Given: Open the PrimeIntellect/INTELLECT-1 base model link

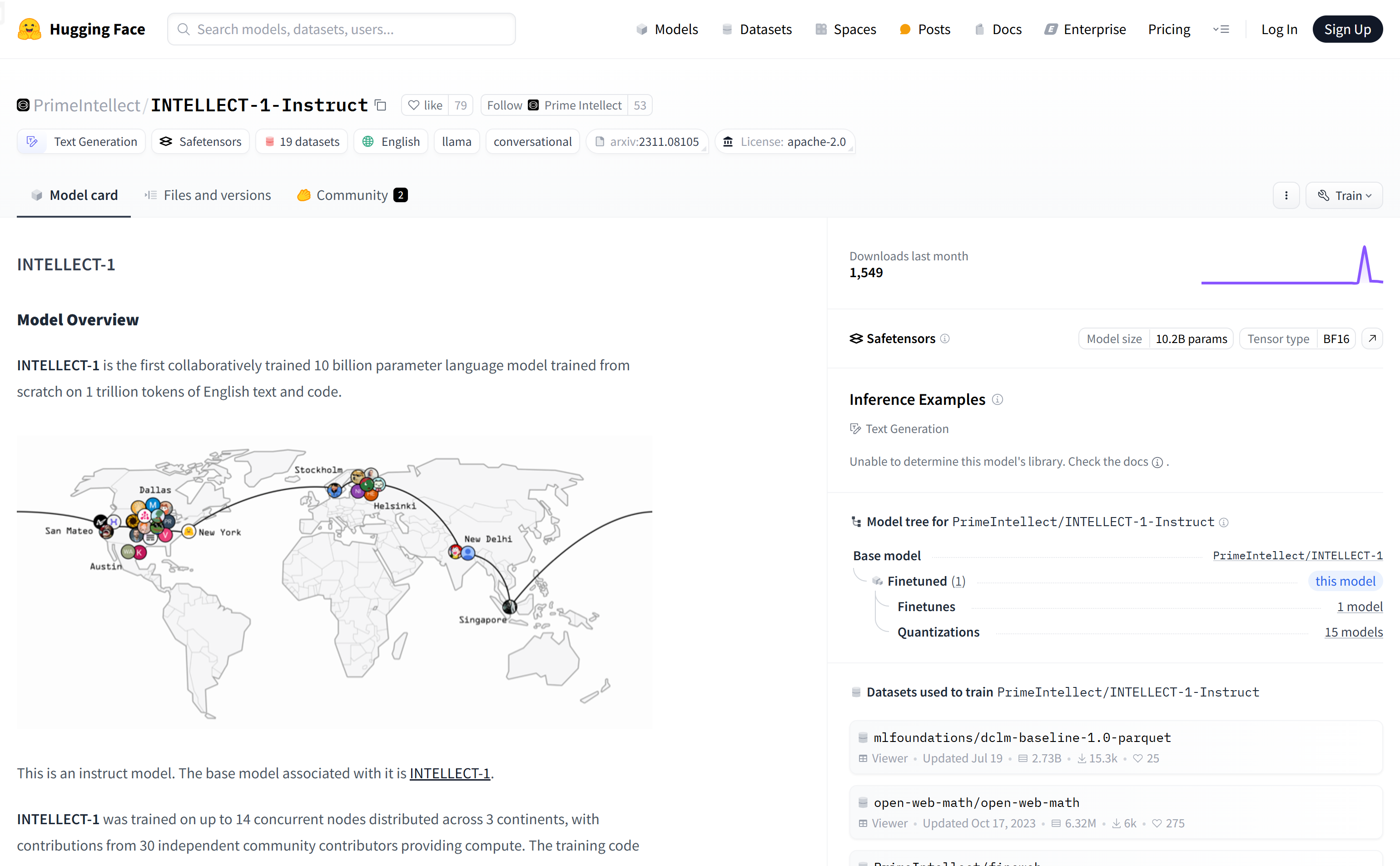Looking at the screenshot, I should tap(1297, 556).
